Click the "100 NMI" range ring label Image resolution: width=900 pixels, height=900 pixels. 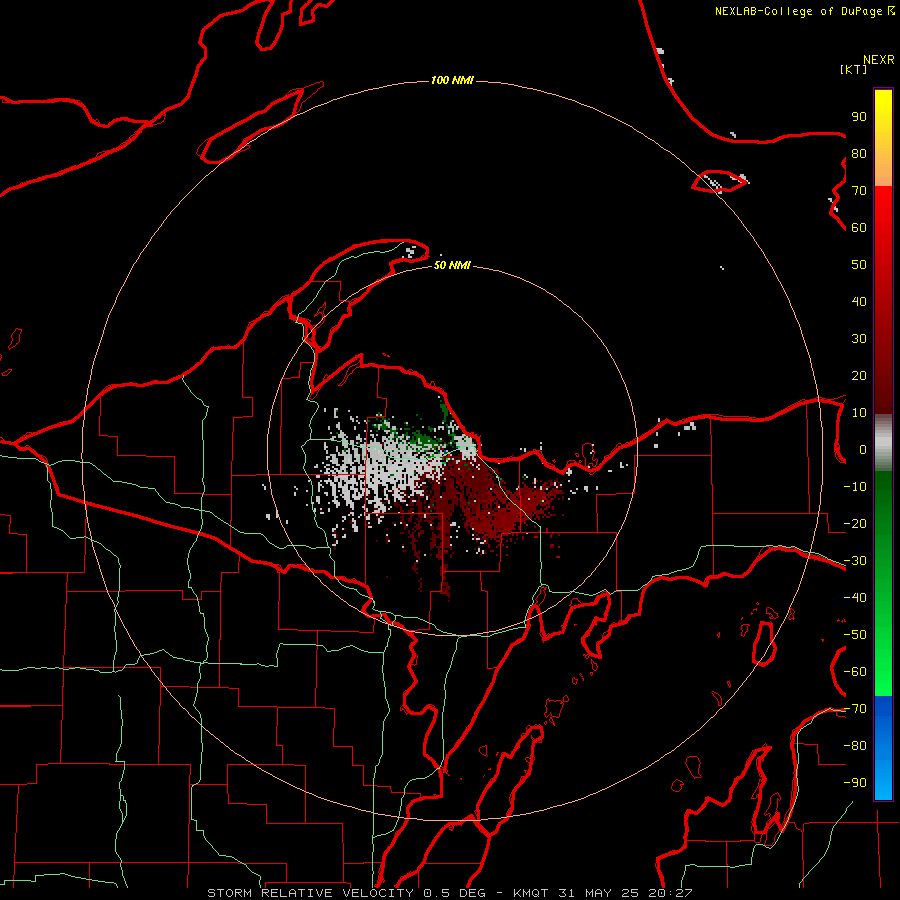point(452,80)
